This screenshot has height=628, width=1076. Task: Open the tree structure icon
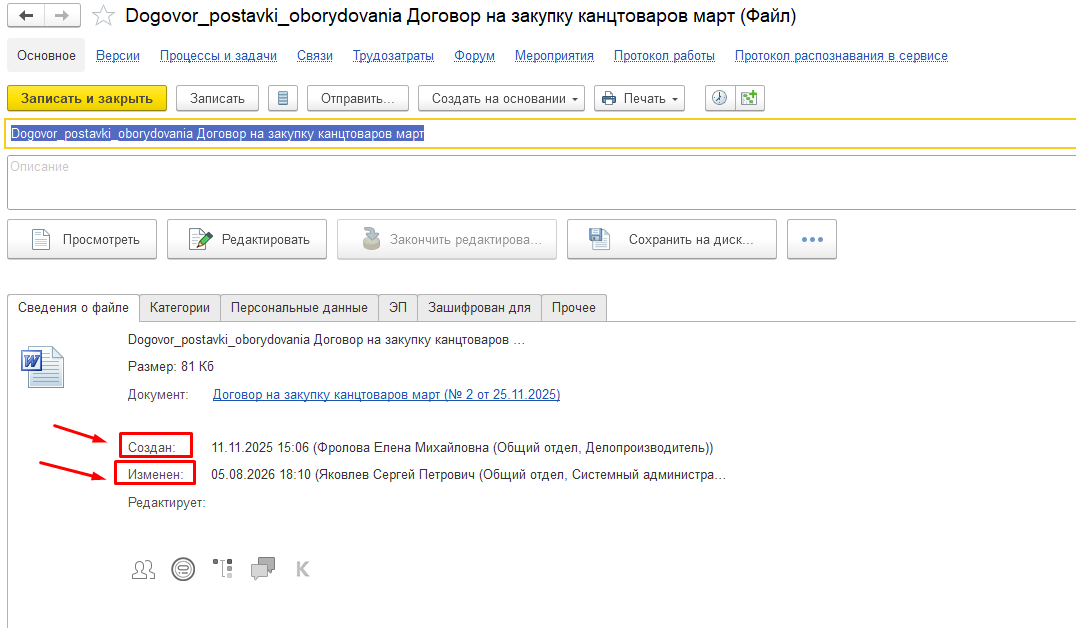[x=223, y=568]
